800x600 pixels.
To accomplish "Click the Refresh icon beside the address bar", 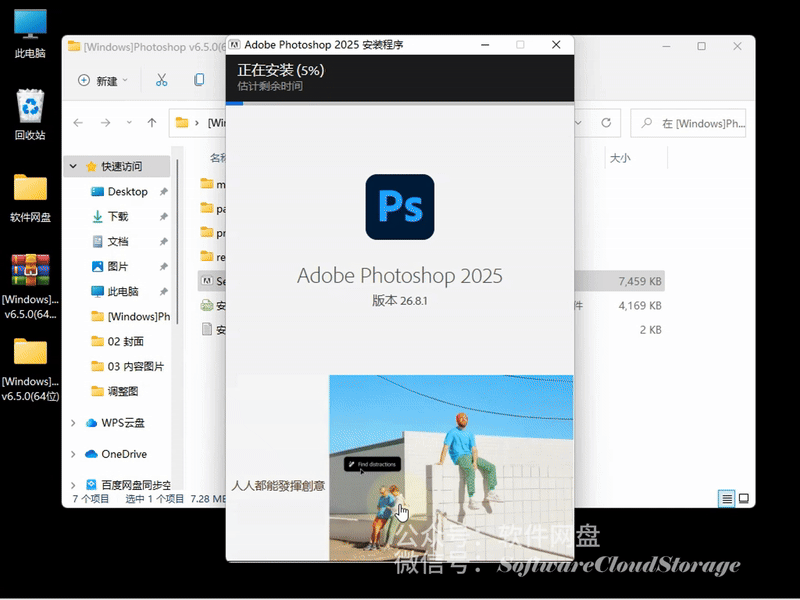I will [x=605, y=123].
